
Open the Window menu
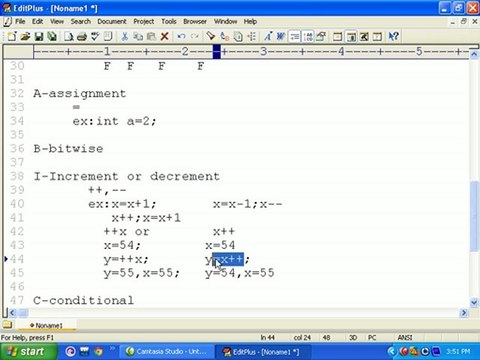225,21
